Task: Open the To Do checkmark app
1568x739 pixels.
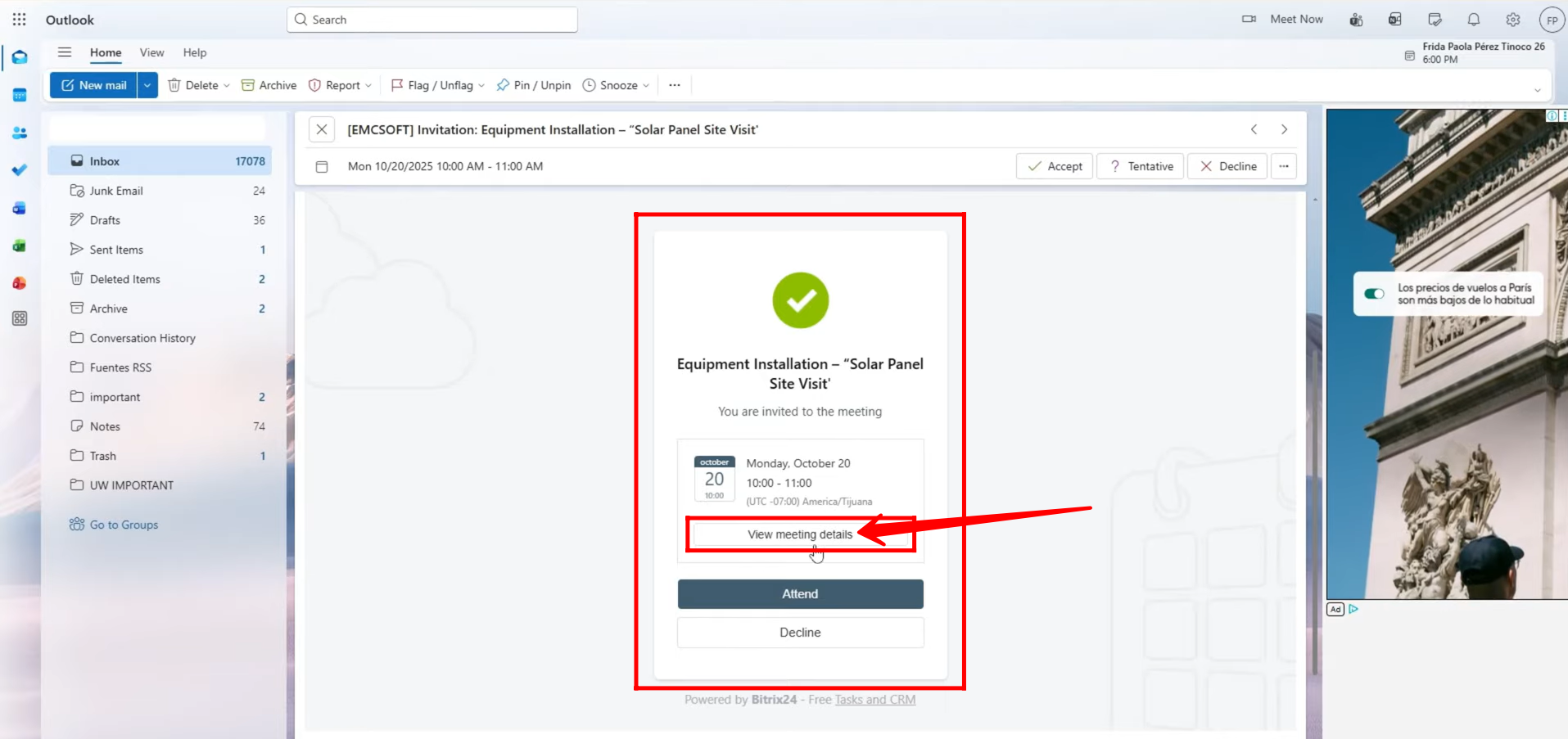Action: 20,170
